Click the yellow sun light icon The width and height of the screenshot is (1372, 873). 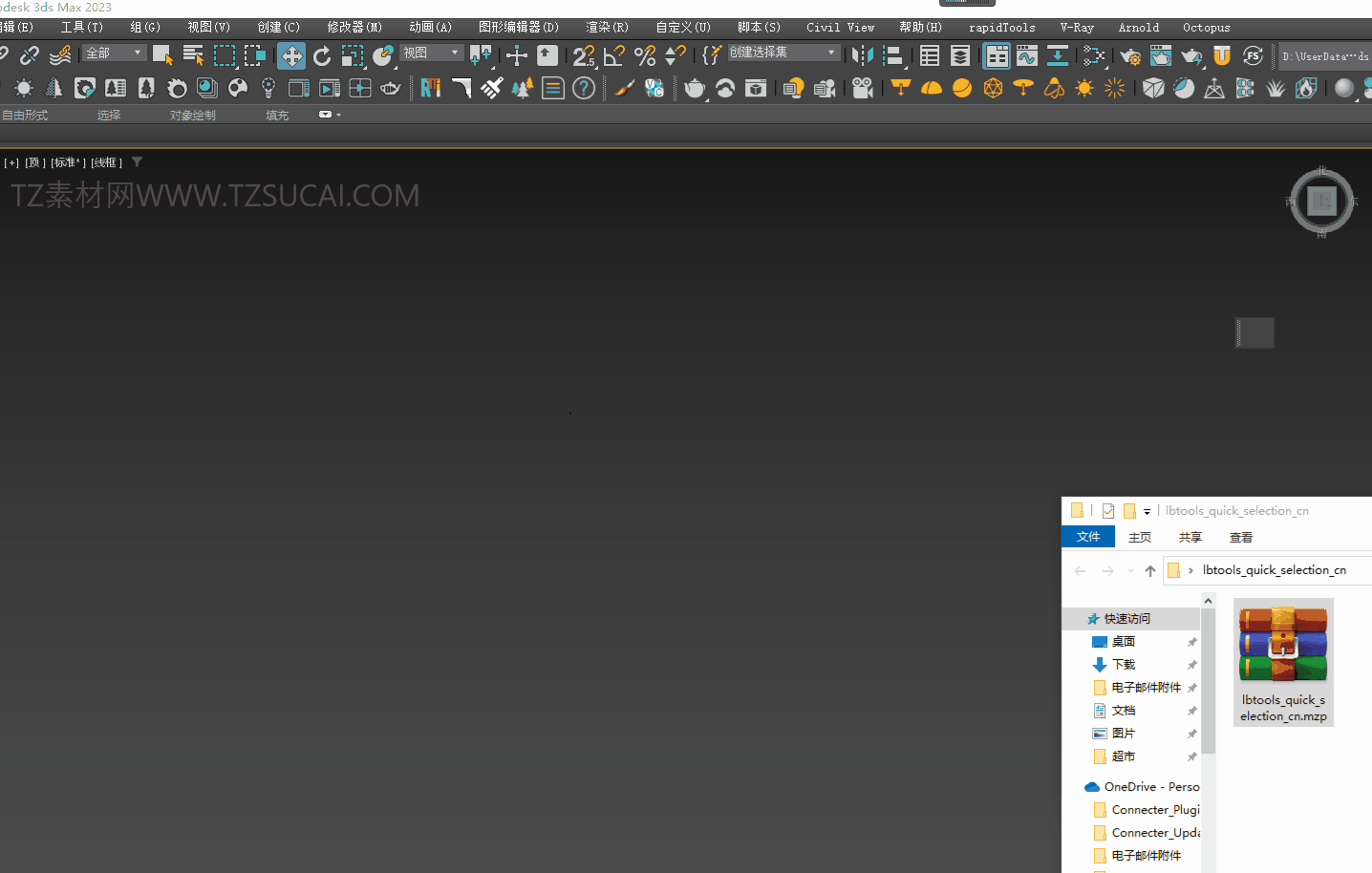point(1084,89)
